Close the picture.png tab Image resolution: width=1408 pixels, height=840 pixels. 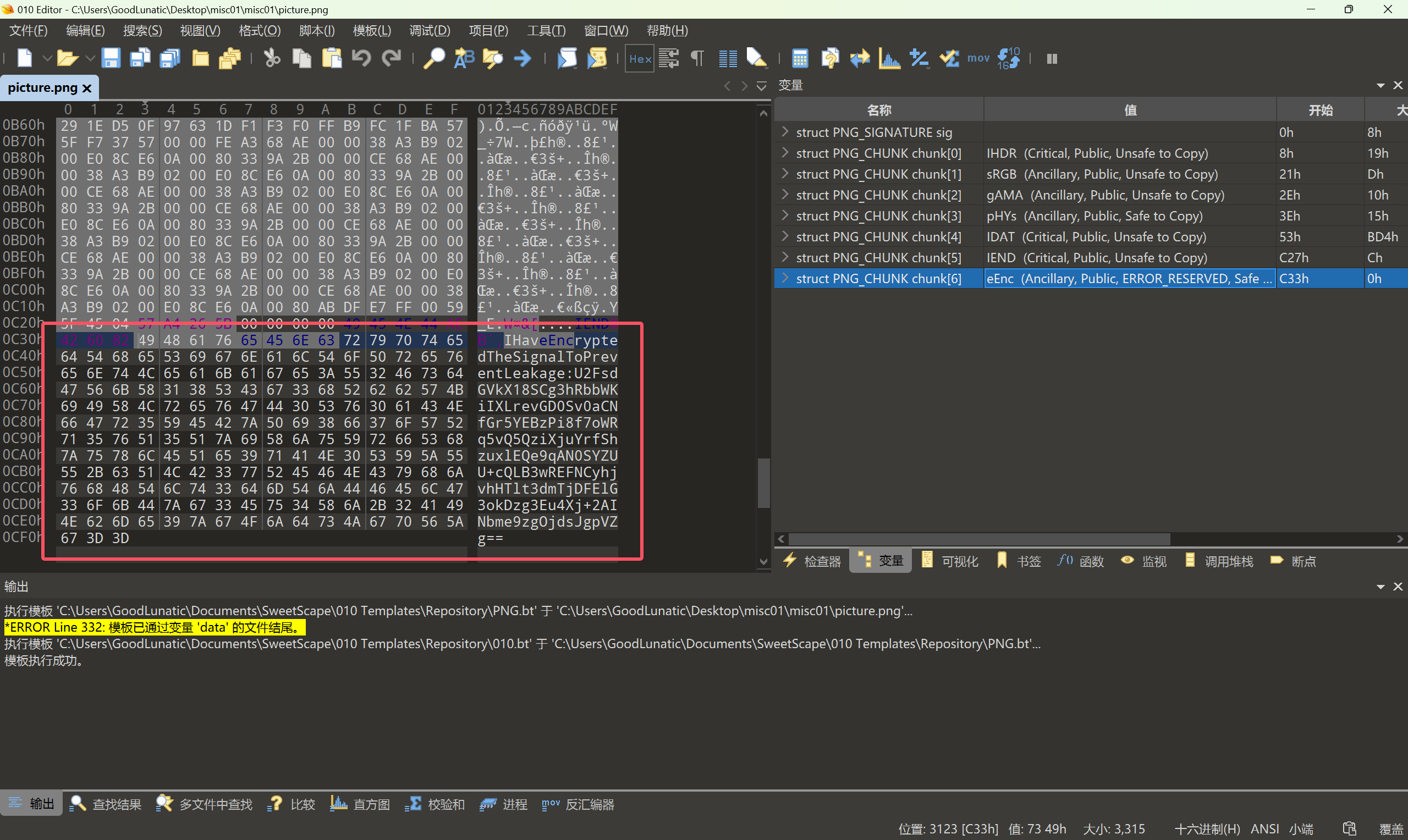(x=86, y=88)
